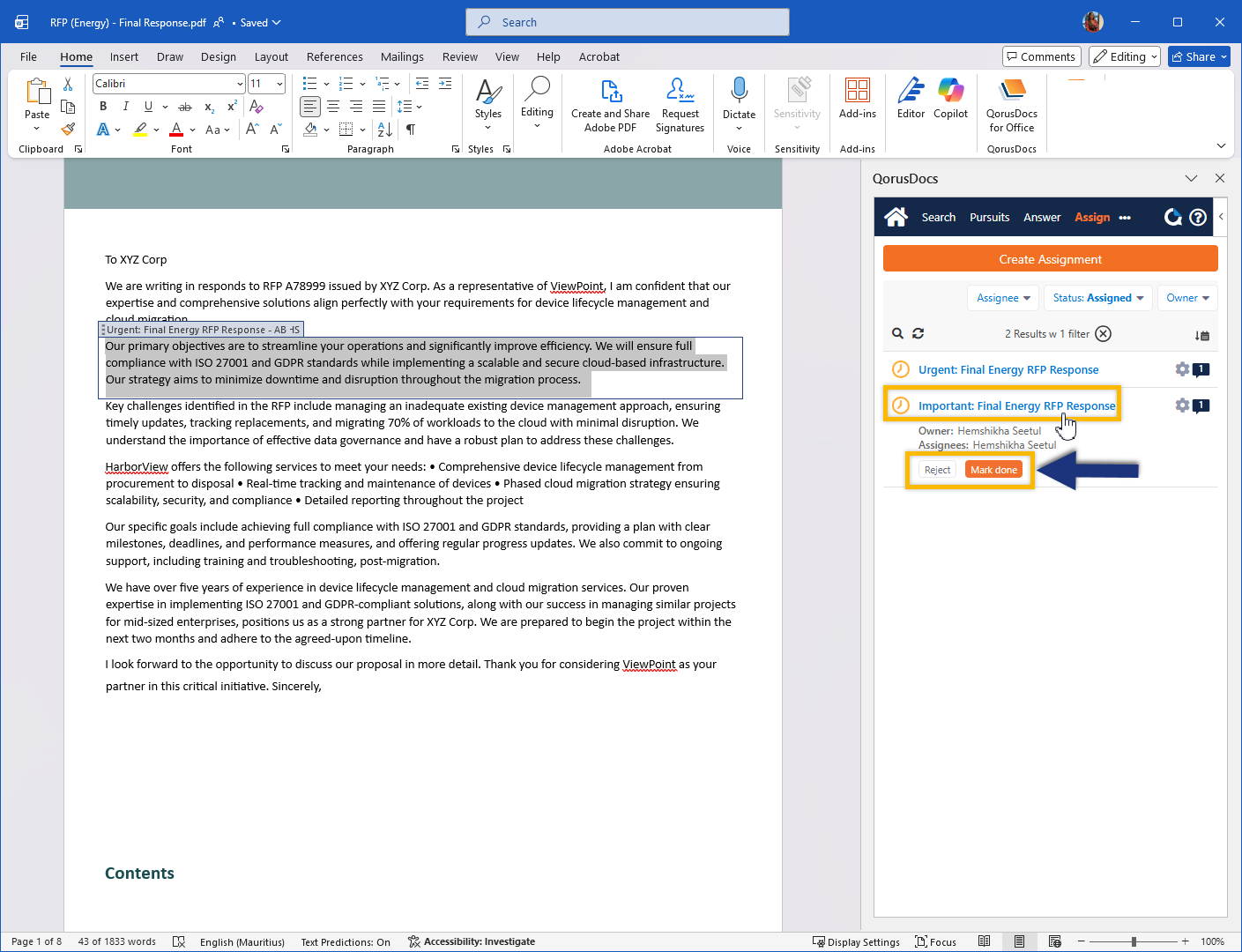The height and width of the screenshot is (952, 1242).
Task: Open settings gear for Urgent assignment
Action: [x=1182, y=369]
